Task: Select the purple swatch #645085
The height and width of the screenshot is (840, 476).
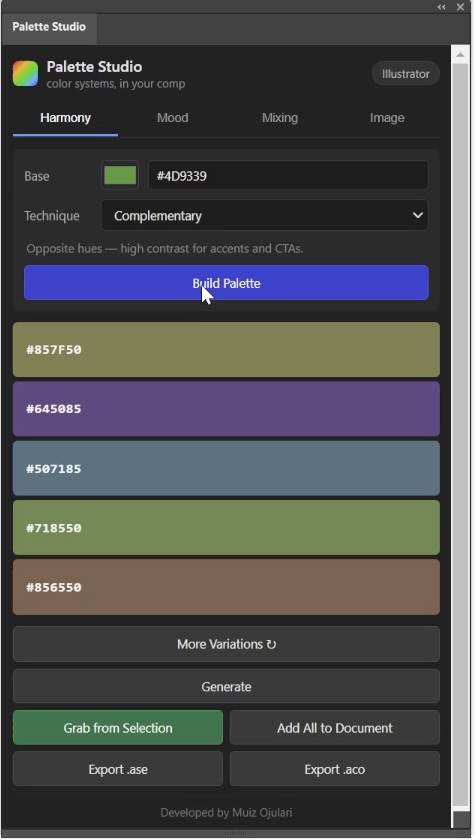Action: 226,409
